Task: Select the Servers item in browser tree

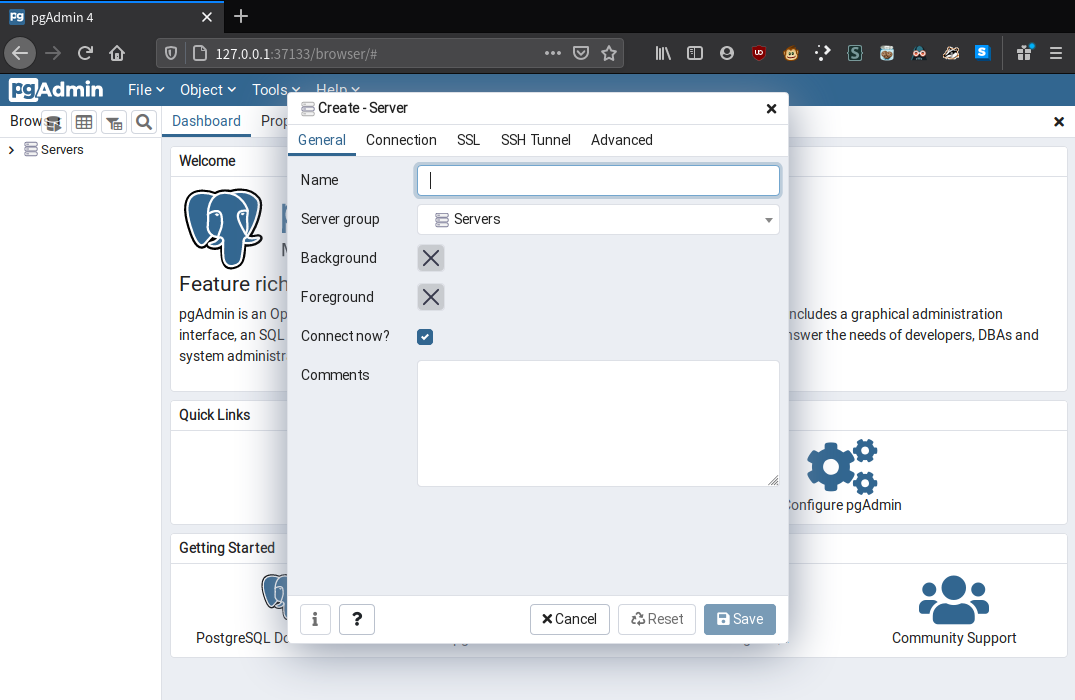Action: (62, 149)
